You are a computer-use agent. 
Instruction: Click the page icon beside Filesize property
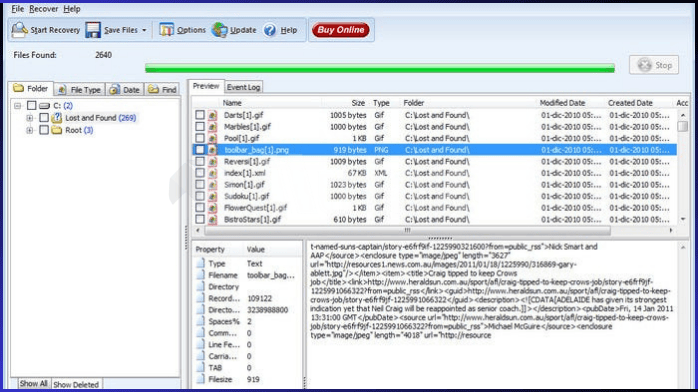(x=201, y=379)
